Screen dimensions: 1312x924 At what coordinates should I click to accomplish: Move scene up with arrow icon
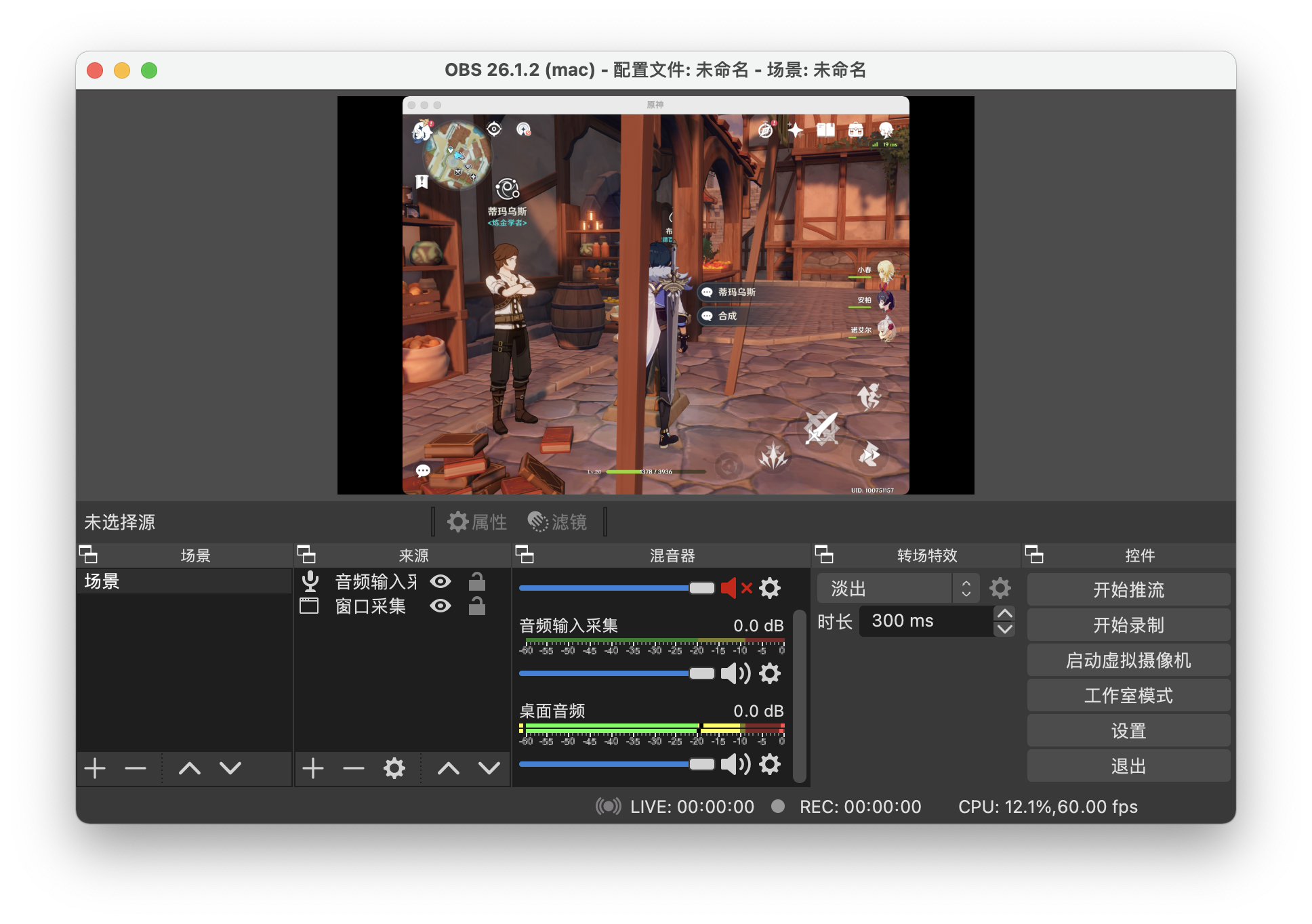[190, 768]
